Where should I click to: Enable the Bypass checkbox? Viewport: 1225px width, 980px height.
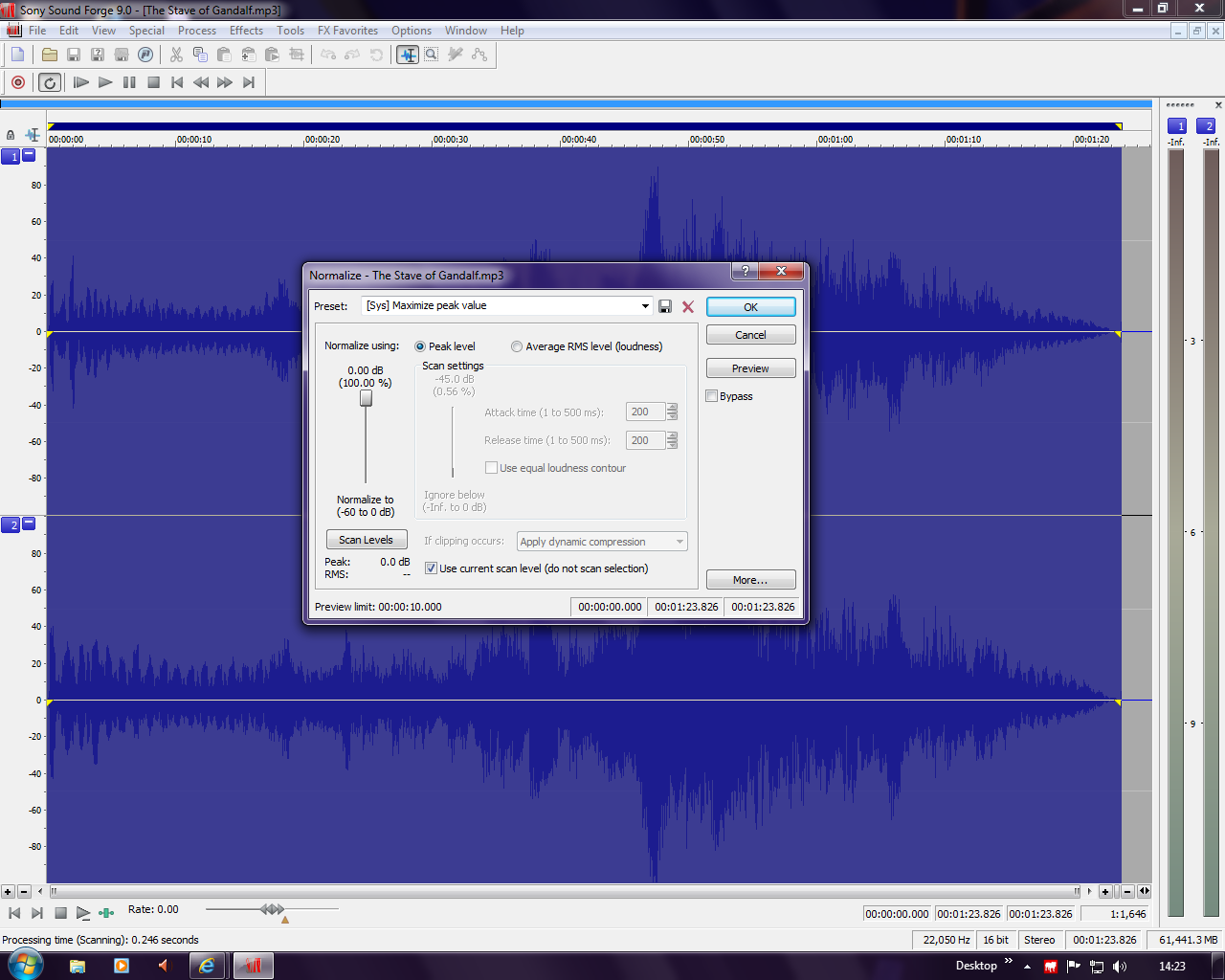[x=712, y=396]
